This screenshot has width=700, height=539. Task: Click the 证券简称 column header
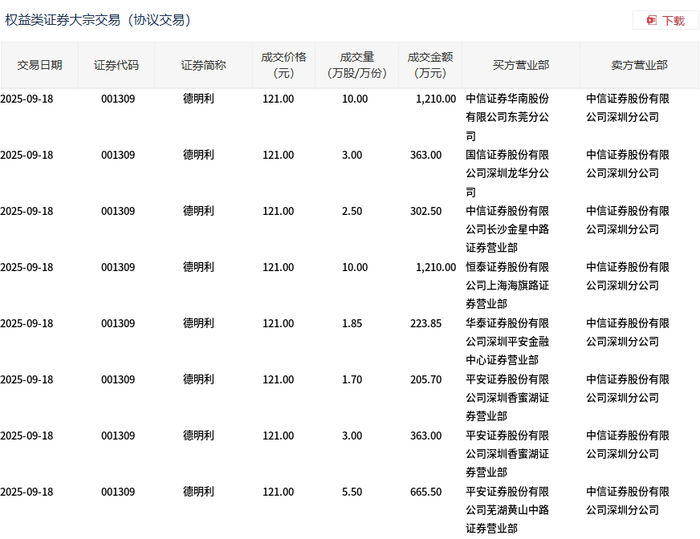coord(203,65)
